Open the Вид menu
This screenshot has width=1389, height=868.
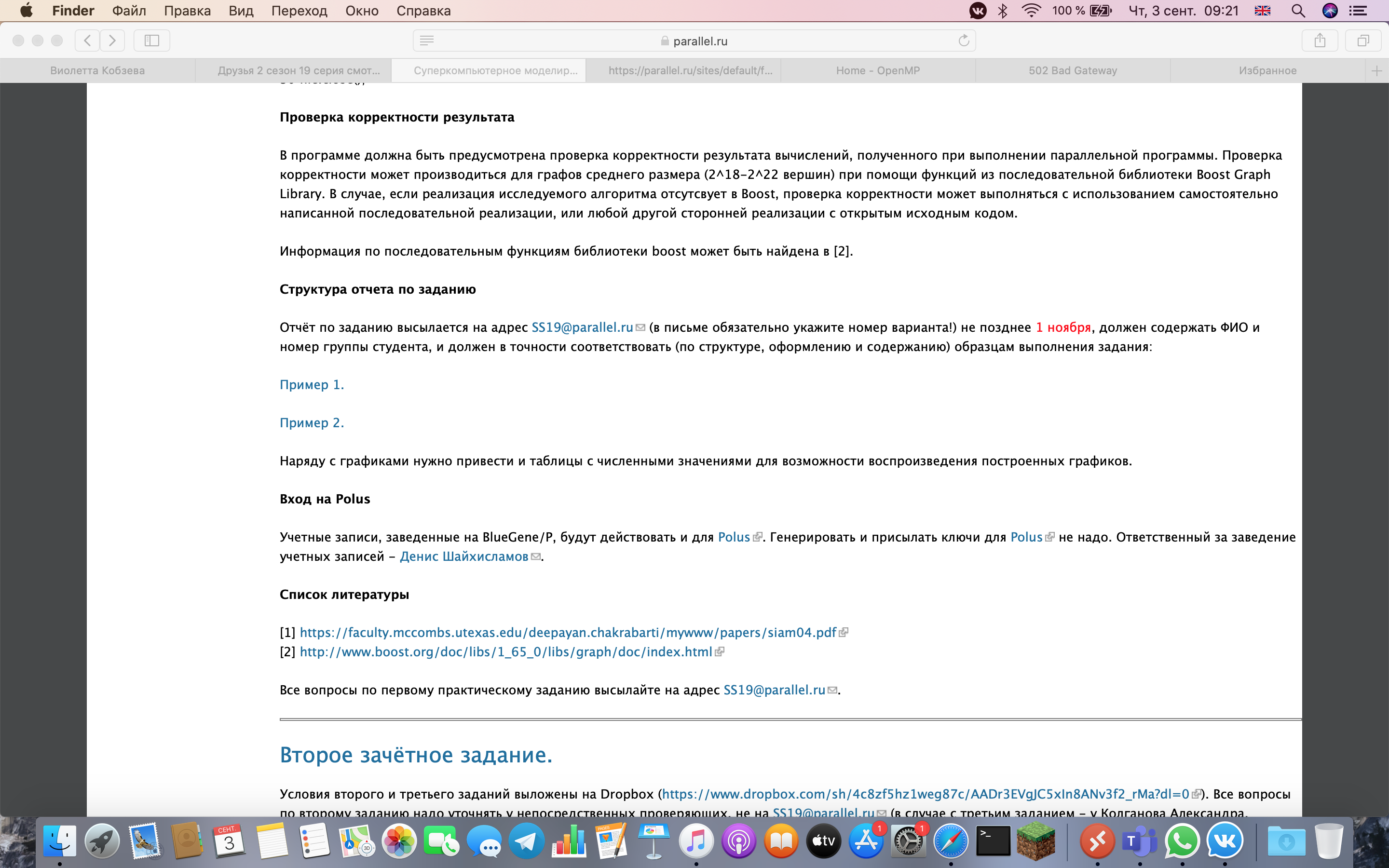pyautogui.click(x=241, y=10)
